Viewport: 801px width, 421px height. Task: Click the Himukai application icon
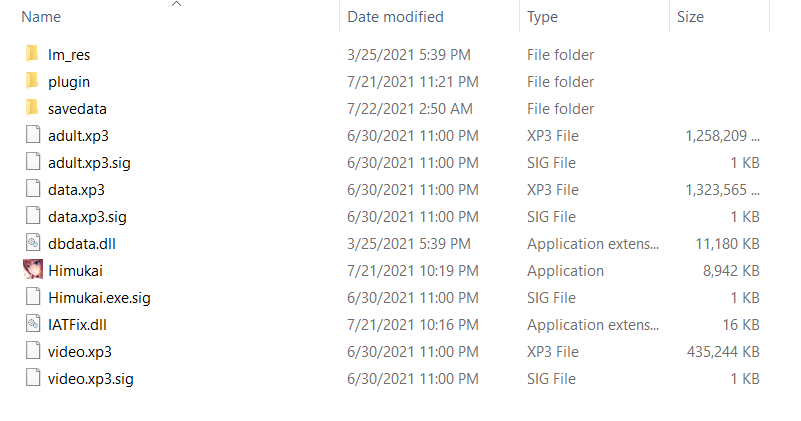point(32,270)
